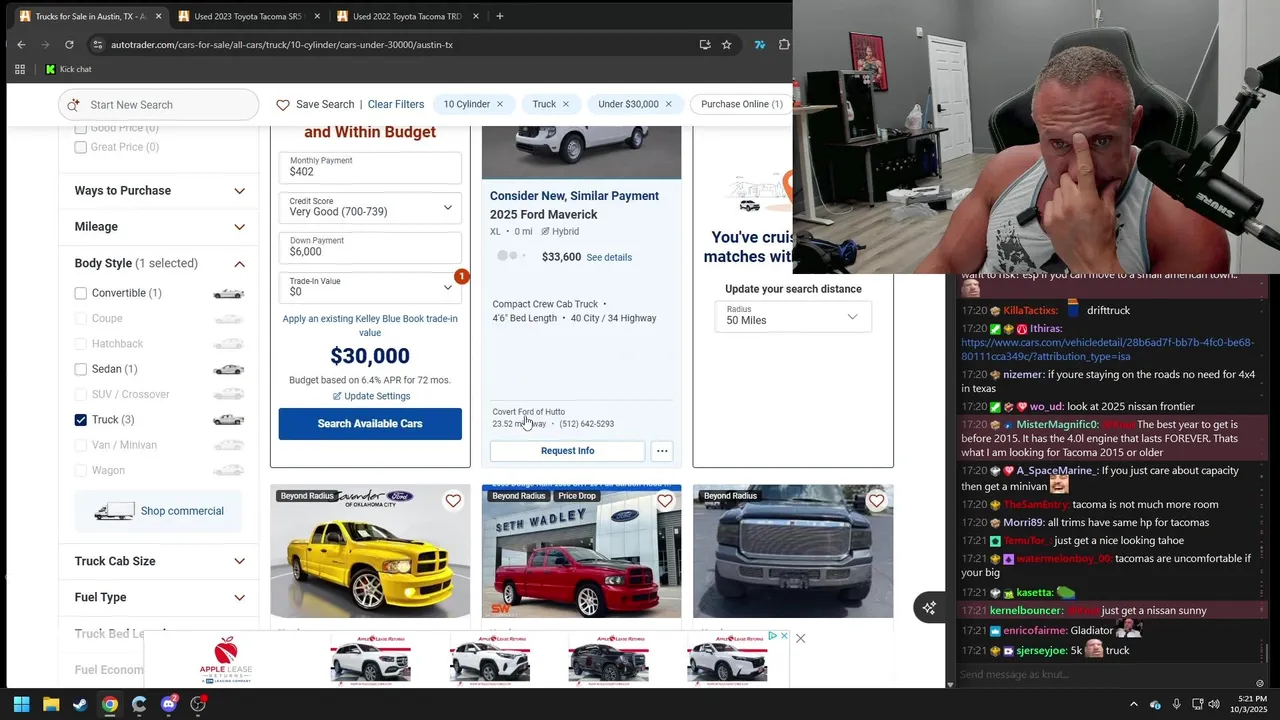Close the Used 2022 Toyota Tacoma tab
This screenshot has height=720, width=1280.
(476, 16)
